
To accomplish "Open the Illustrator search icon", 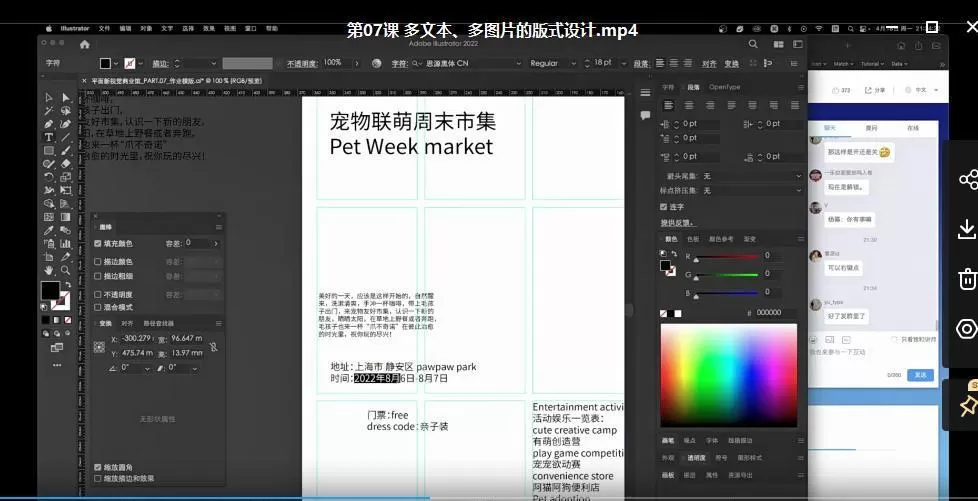I will (753, 44).
